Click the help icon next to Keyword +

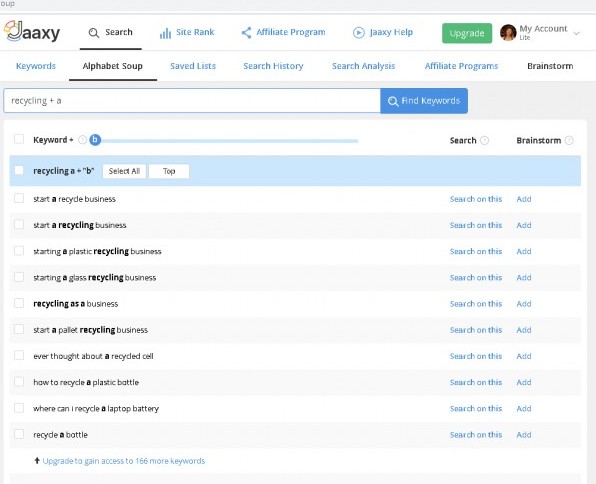(82, 140)
